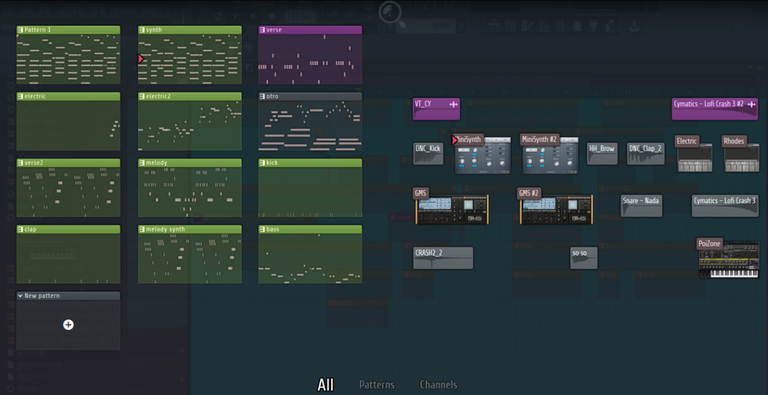This screenshot has width=768, height=395.
Task: Switch to the Patterns tab
Action: [x=377, y=385]
